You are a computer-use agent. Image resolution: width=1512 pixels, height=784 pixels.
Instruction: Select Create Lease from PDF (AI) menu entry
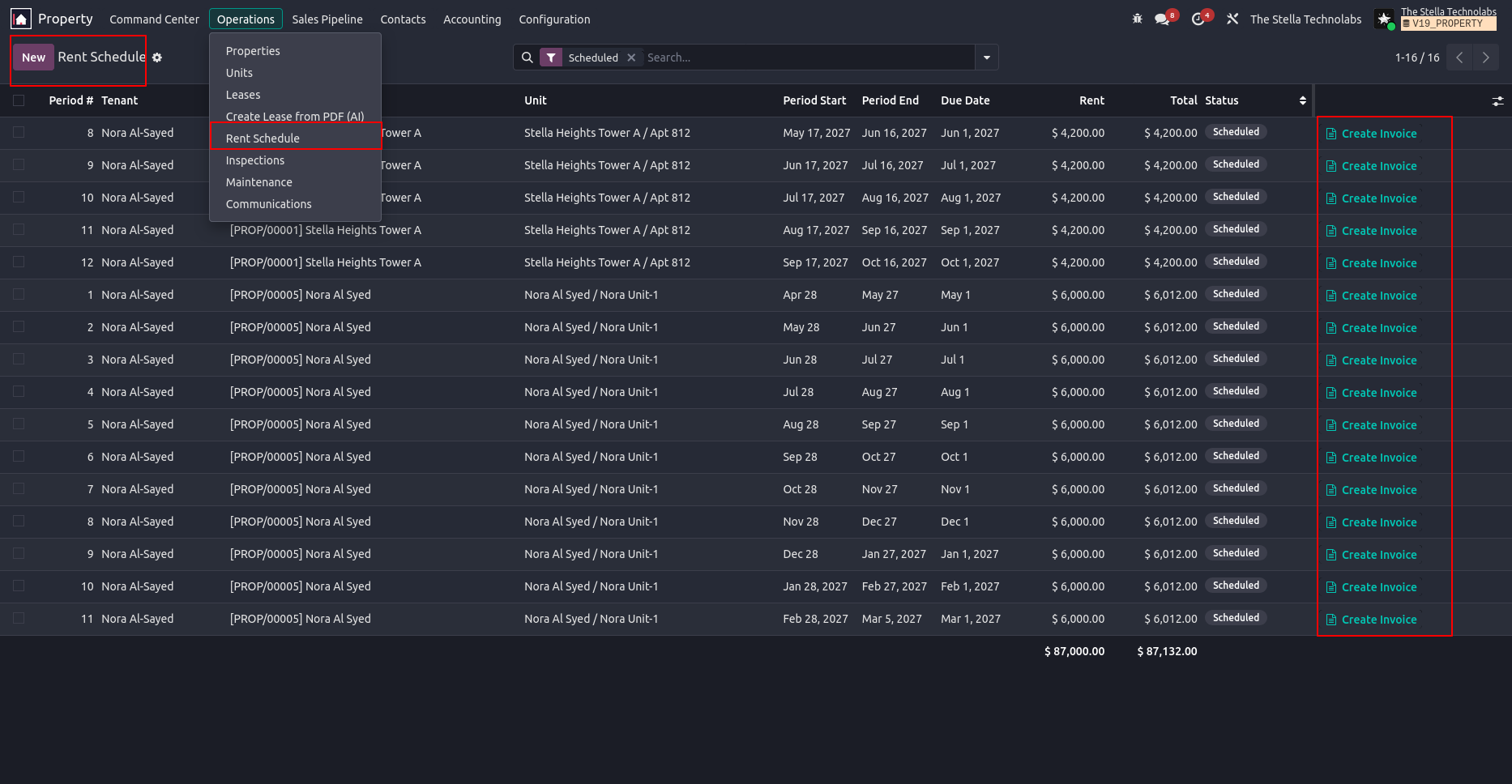tap(296, 117)
